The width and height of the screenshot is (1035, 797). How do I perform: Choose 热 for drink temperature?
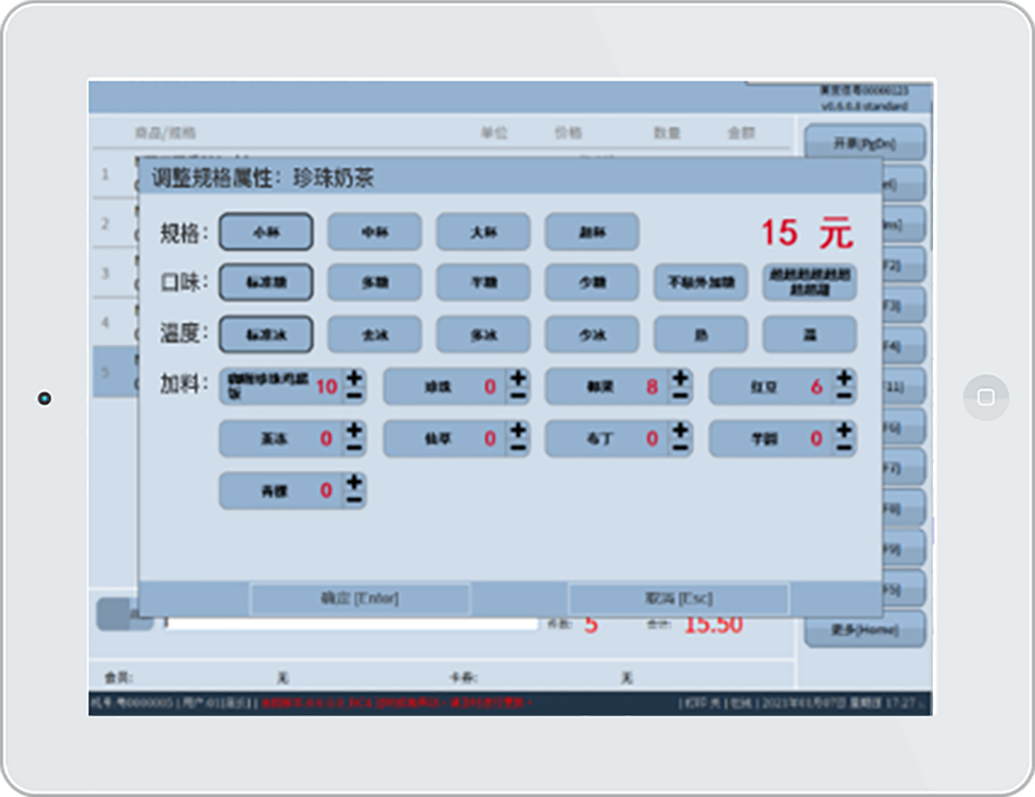pos(700,335)
